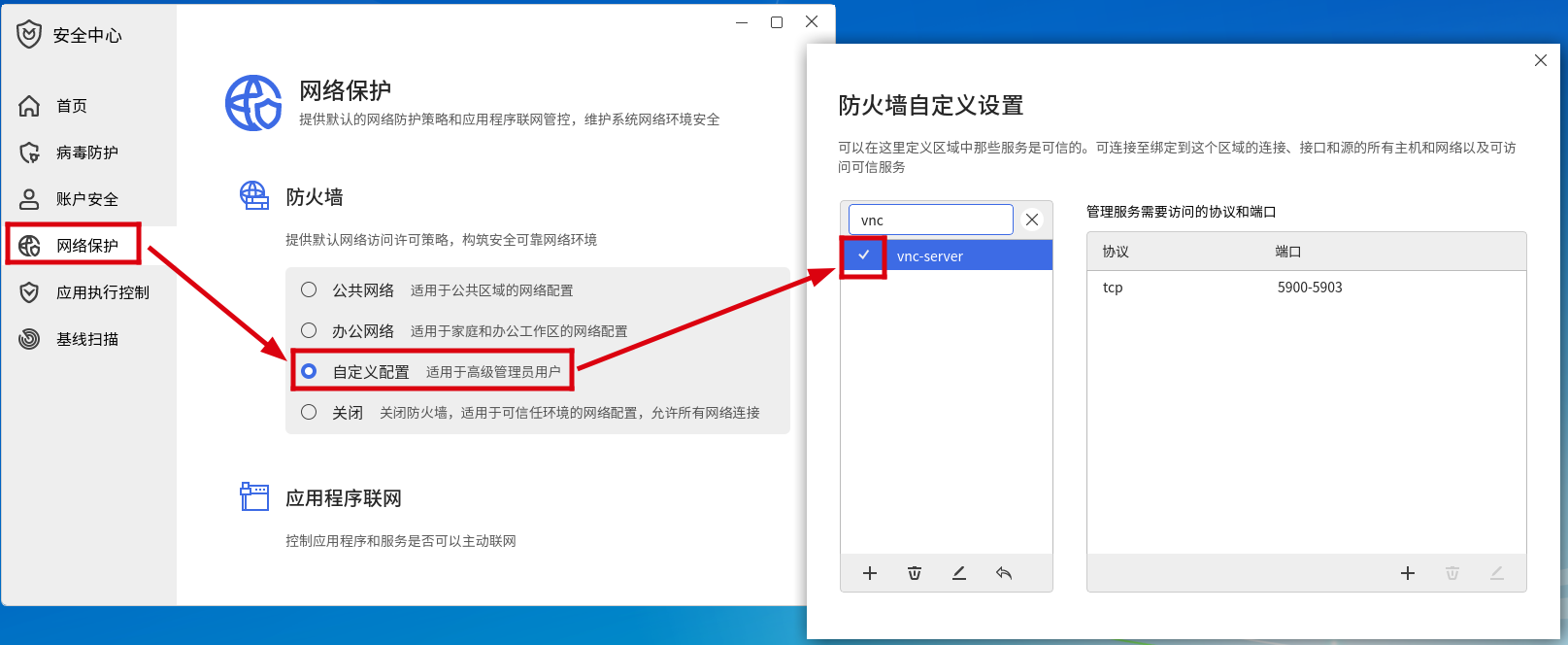The height and width of the screenshot is (645, 1568).
Task: Uncheck the vnc-server checkbox
Action: click(863, 255)
